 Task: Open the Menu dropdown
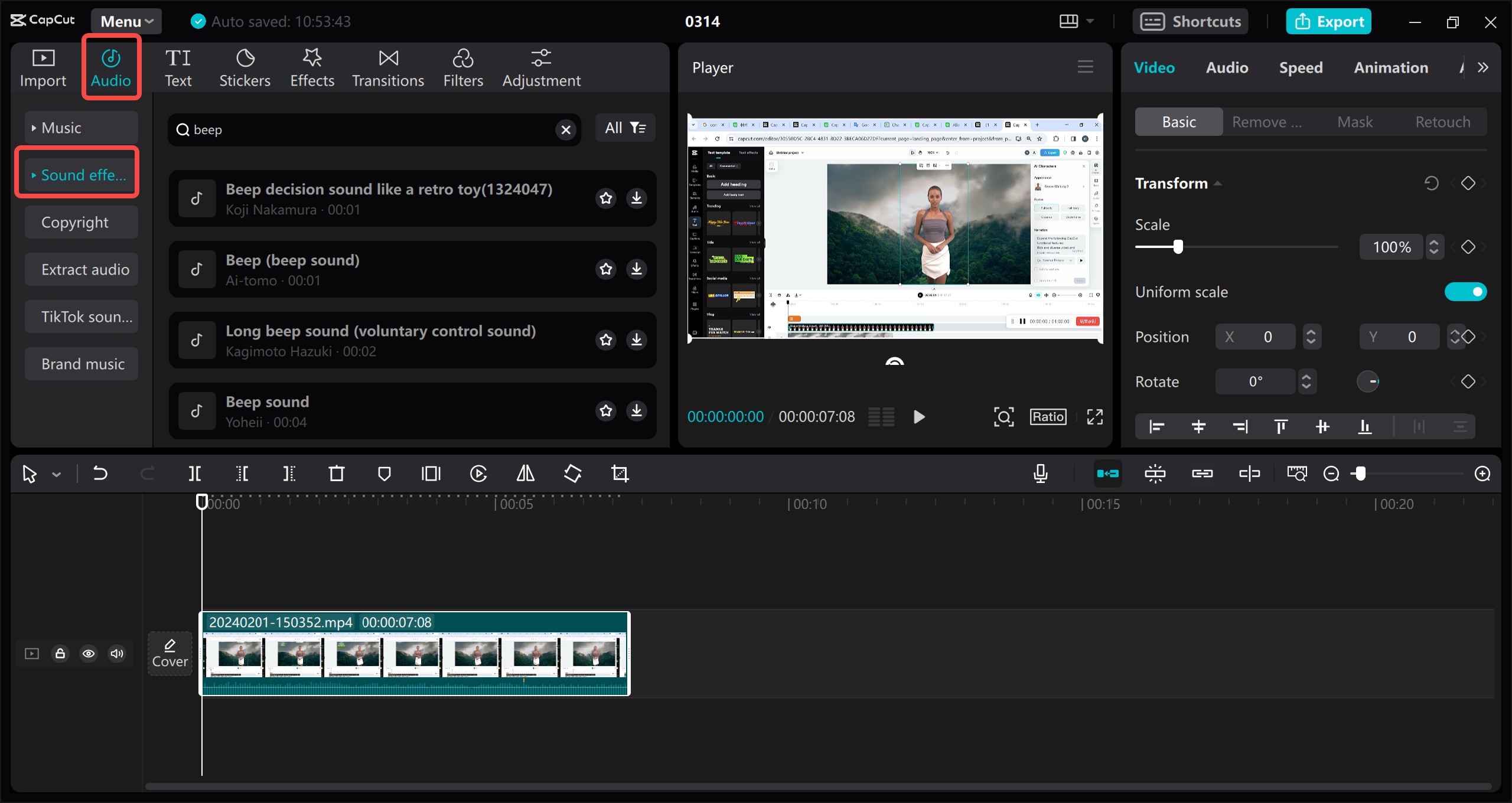click(125, 21)
